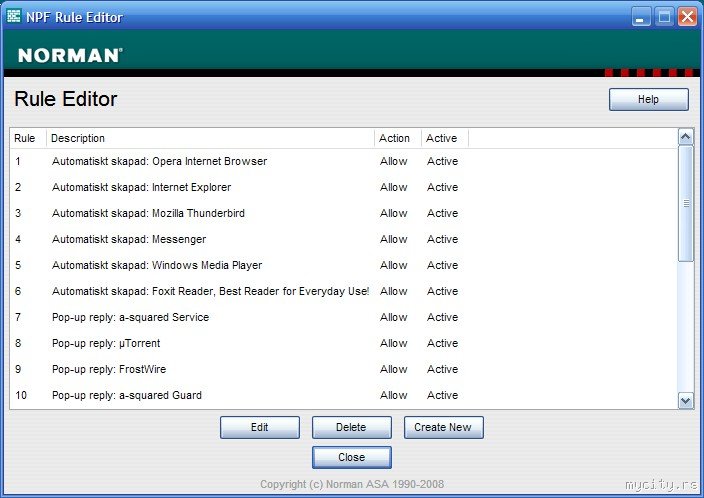This screenshot has width=704, height=498.
Task: Open Help for the Rule Editor
Action: 648,99
